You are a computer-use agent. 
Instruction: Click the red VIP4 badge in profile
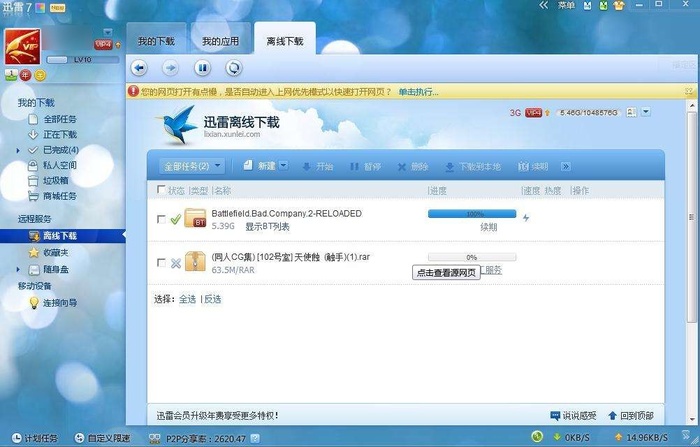[103, 45]
